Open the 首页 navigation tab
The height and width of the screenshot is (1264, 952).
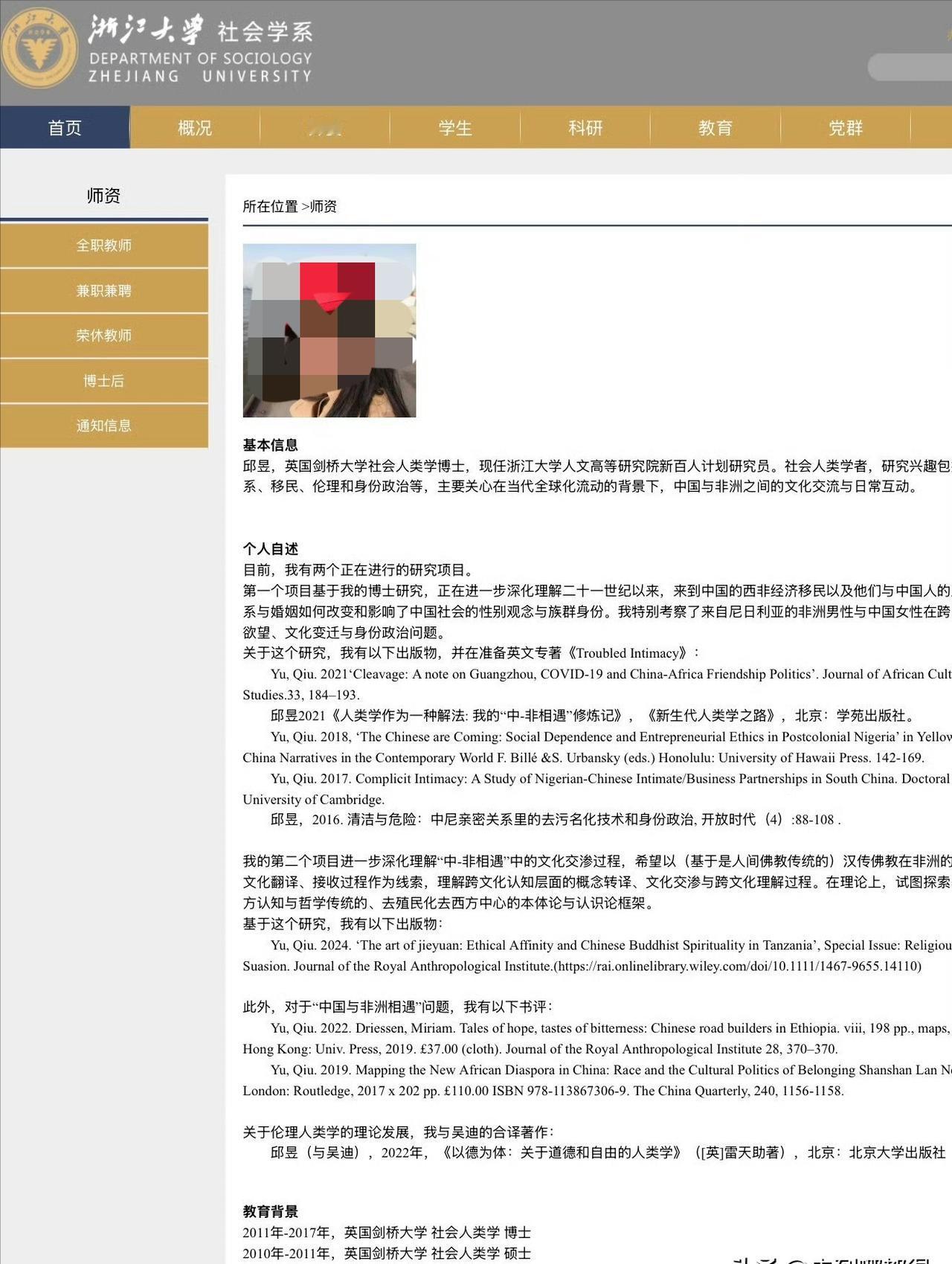coord(65,127)
